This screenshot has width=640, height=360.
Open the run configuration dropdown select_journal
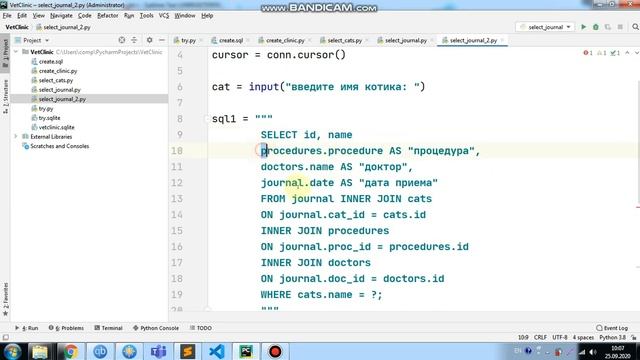tap(545, 27)
